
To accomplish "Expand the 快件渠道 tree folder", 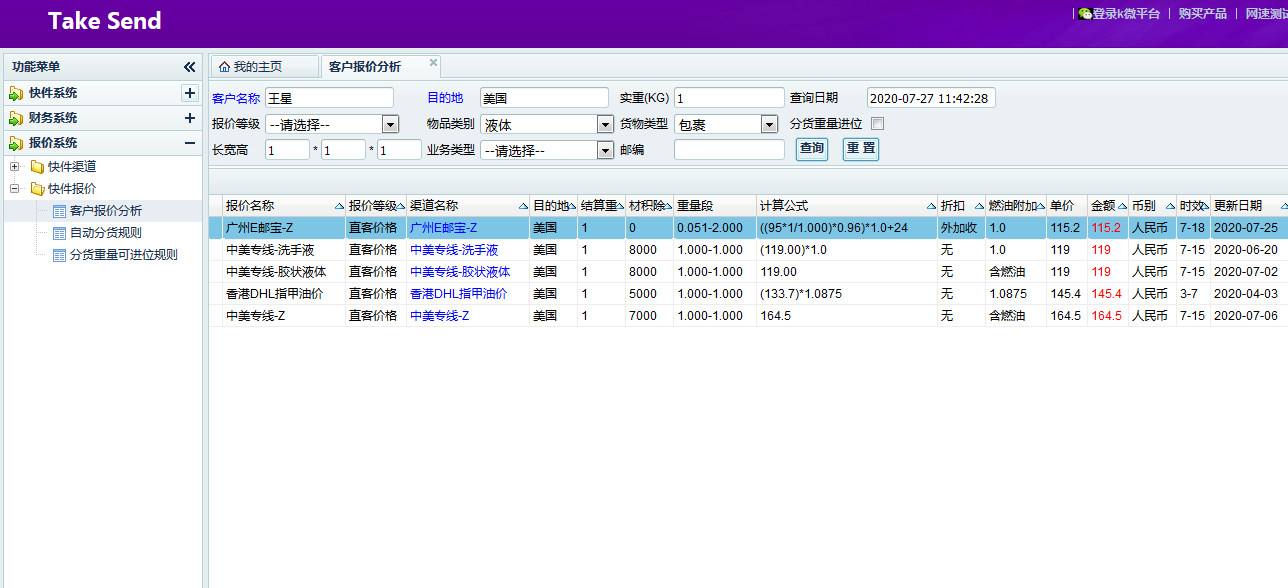I will click(15, 167).
